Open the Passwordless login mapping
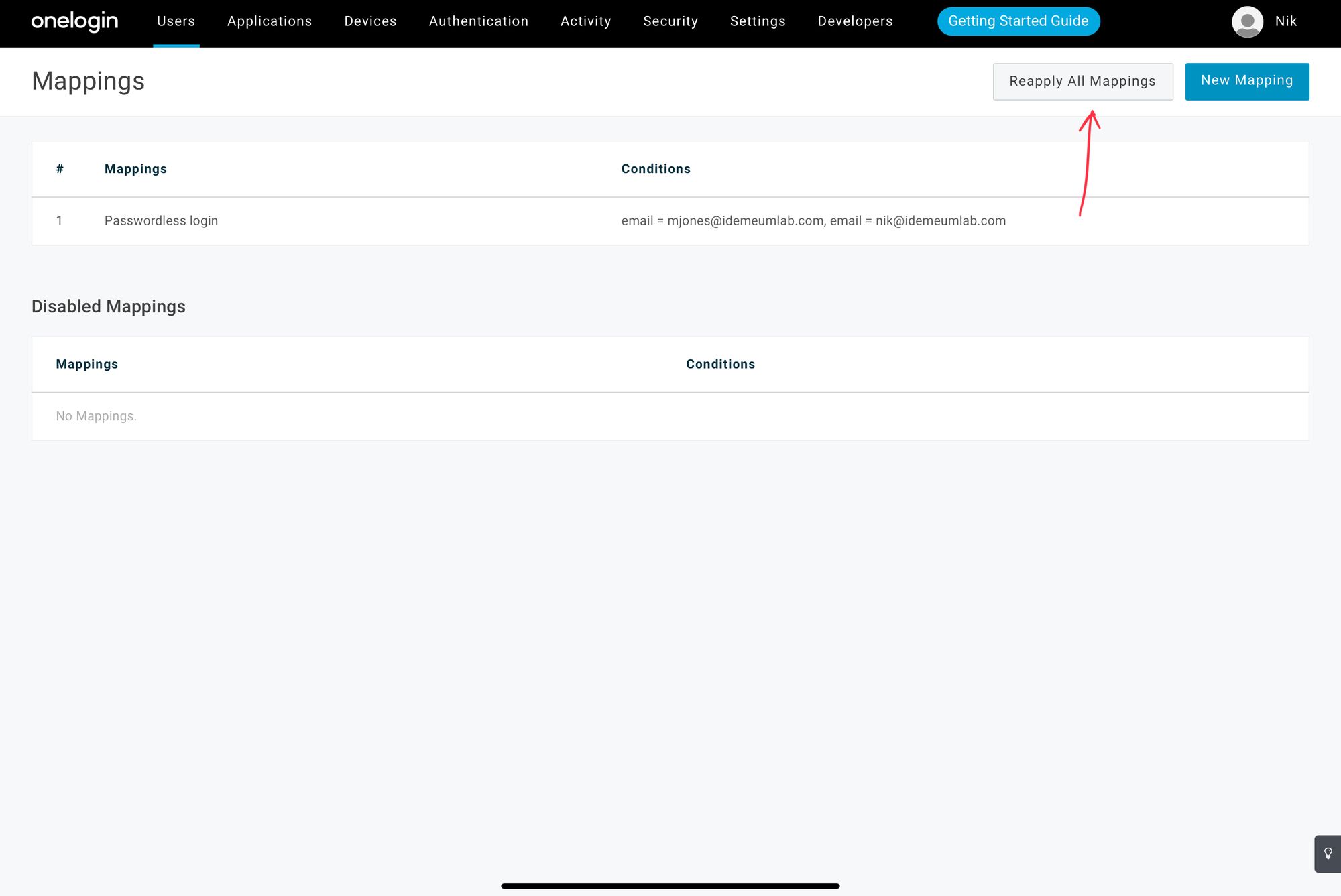This screenshot has height=896, width=1341. (x=161, y=220)
